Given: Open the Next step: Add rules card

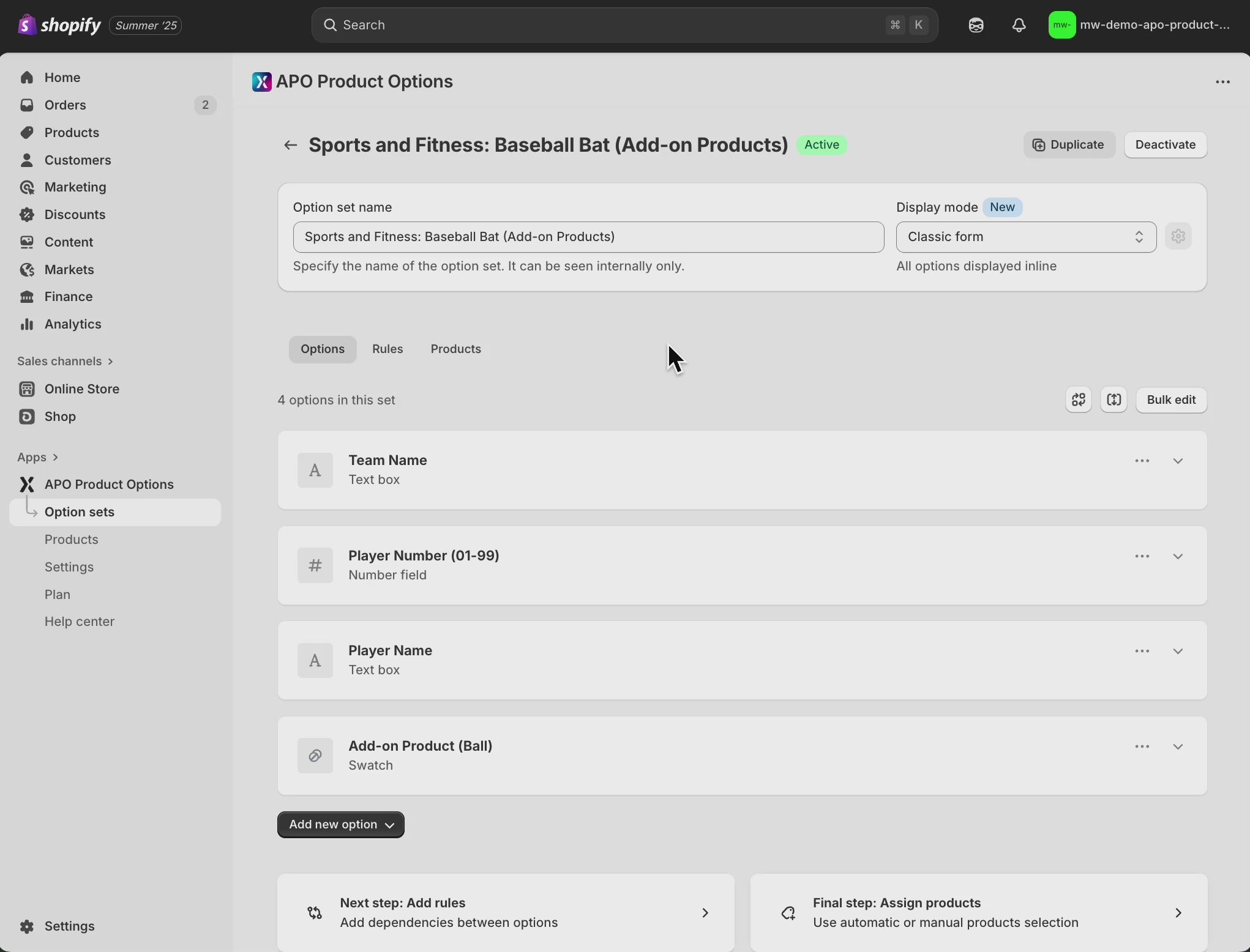Looking at the screenshot, I should (506, 913).
